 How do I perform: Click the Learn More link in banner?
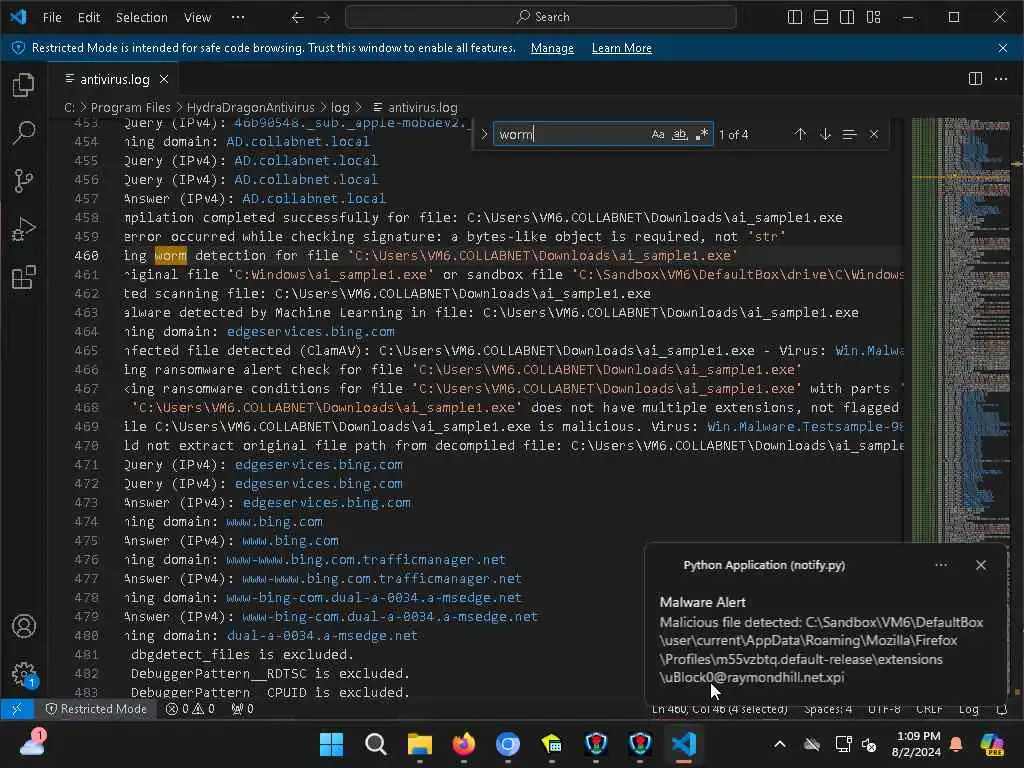coord(621,48)
